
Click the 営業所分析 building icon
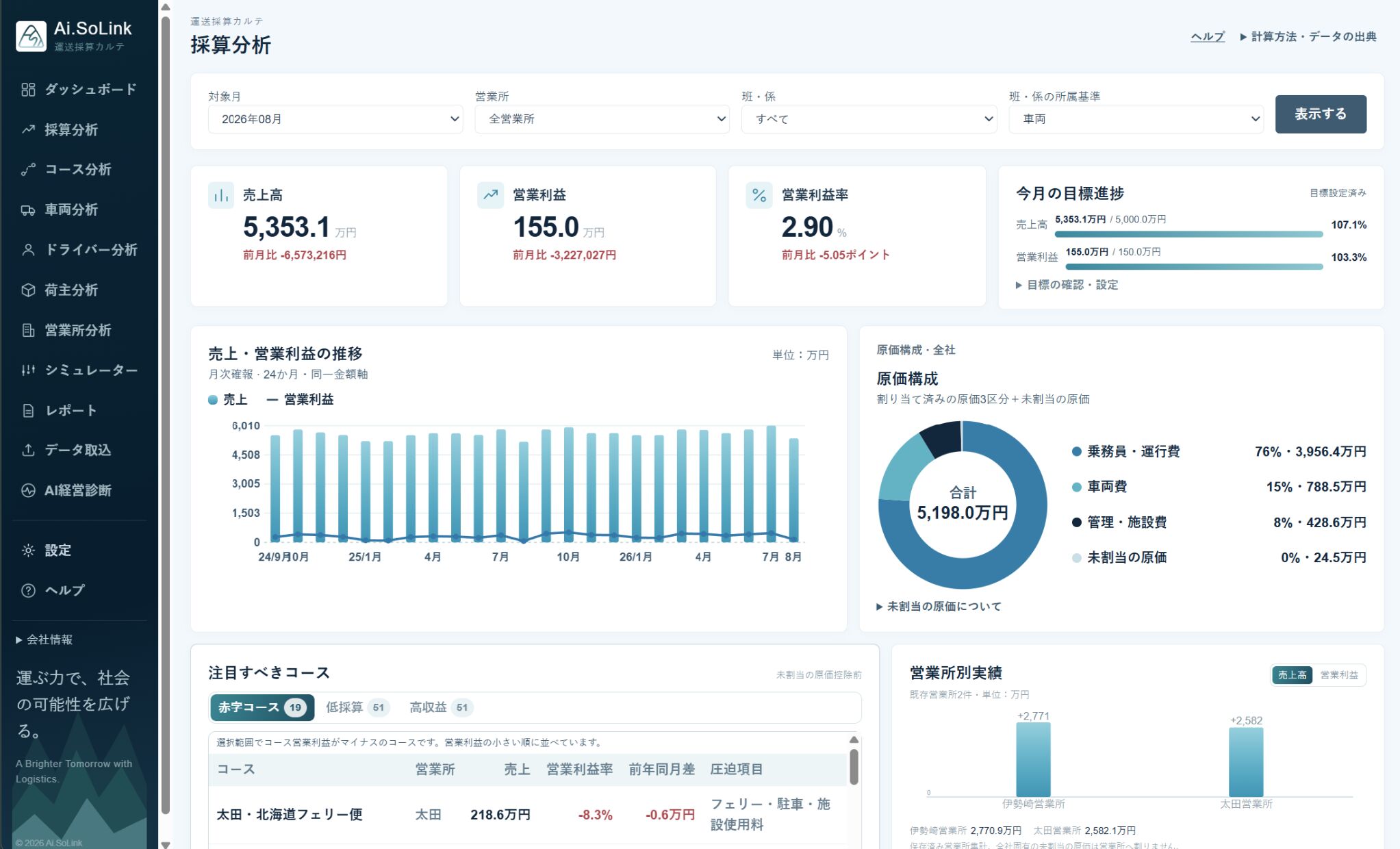[x=28, y=330]
